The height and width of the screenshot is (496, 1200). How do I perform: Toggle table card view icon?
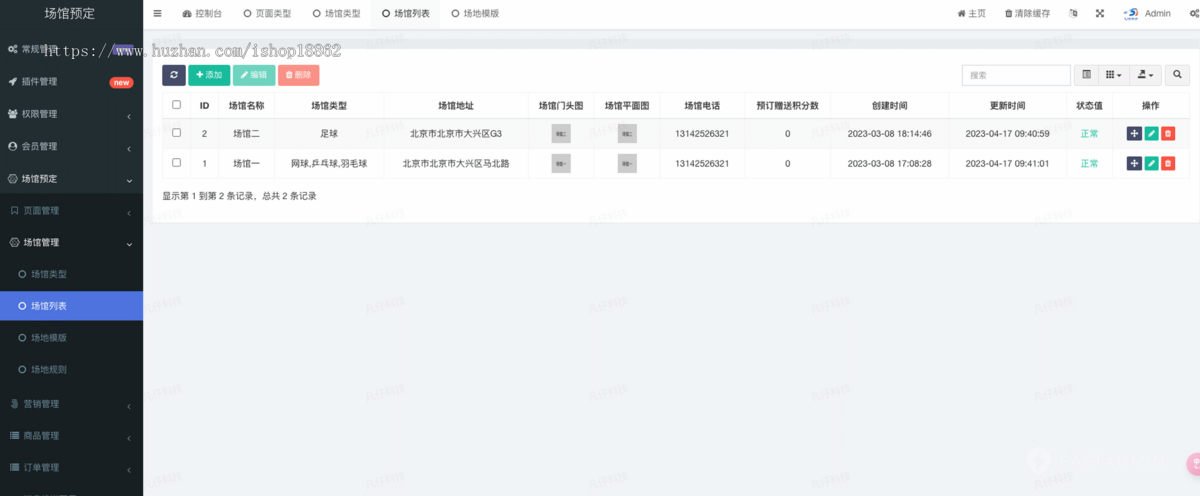pos(1087,75)
